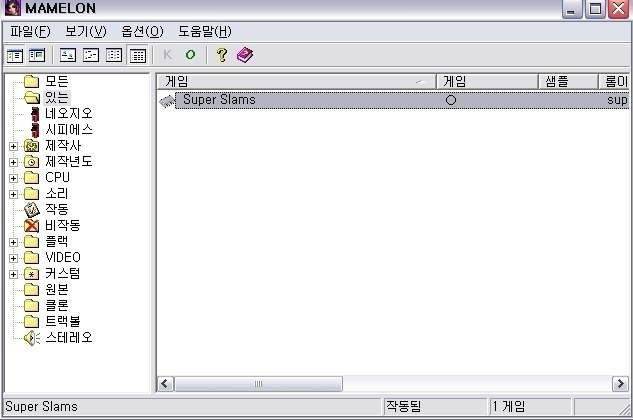This screenshot has width=633, height=420.
Task: Click Super Slams in the status bar
Action: [x=41, y=406]
